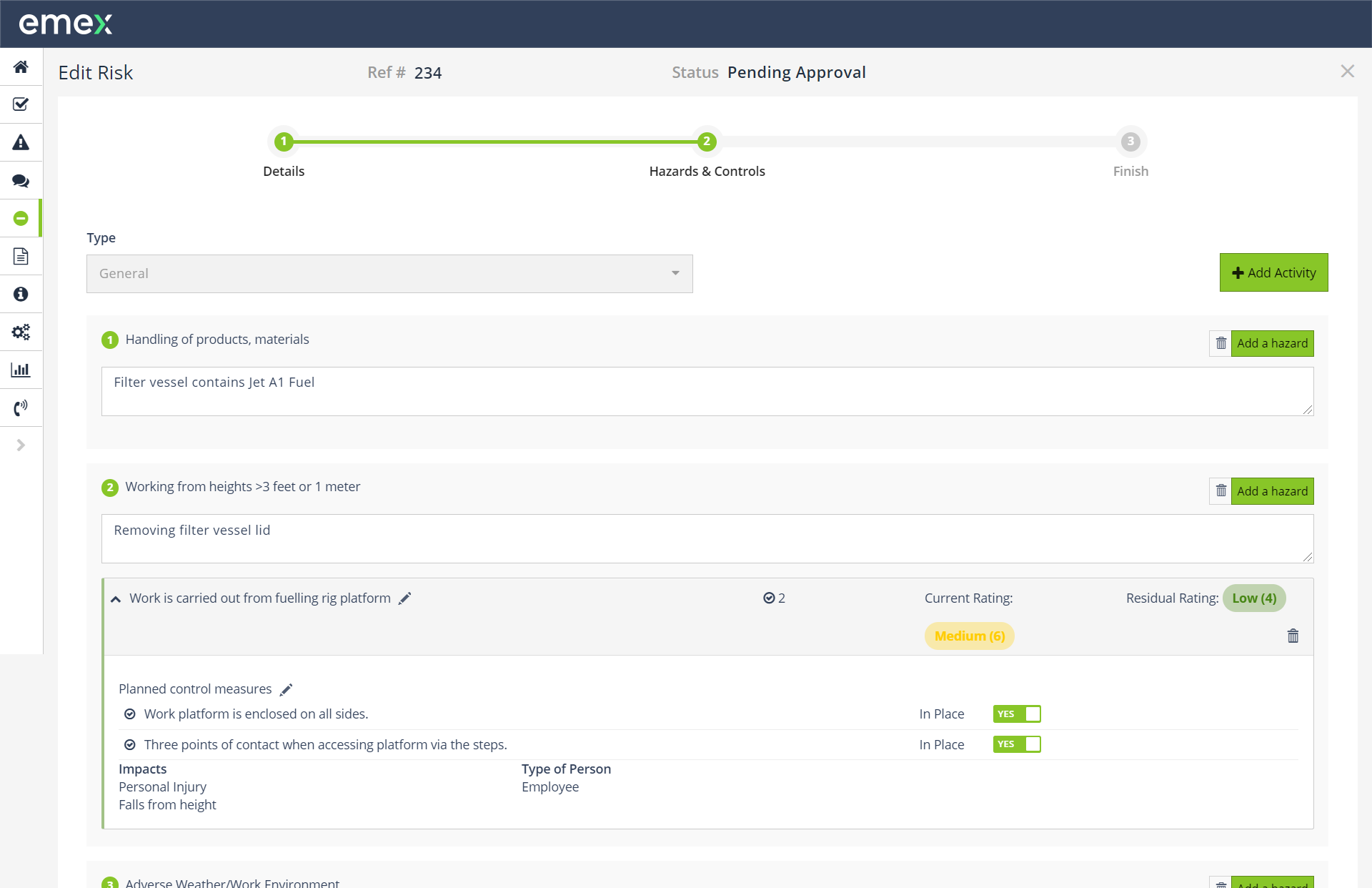View the reports bar chart in sidebar
1372x888 pixels.
pyautogui.click(x=21, y=370)
